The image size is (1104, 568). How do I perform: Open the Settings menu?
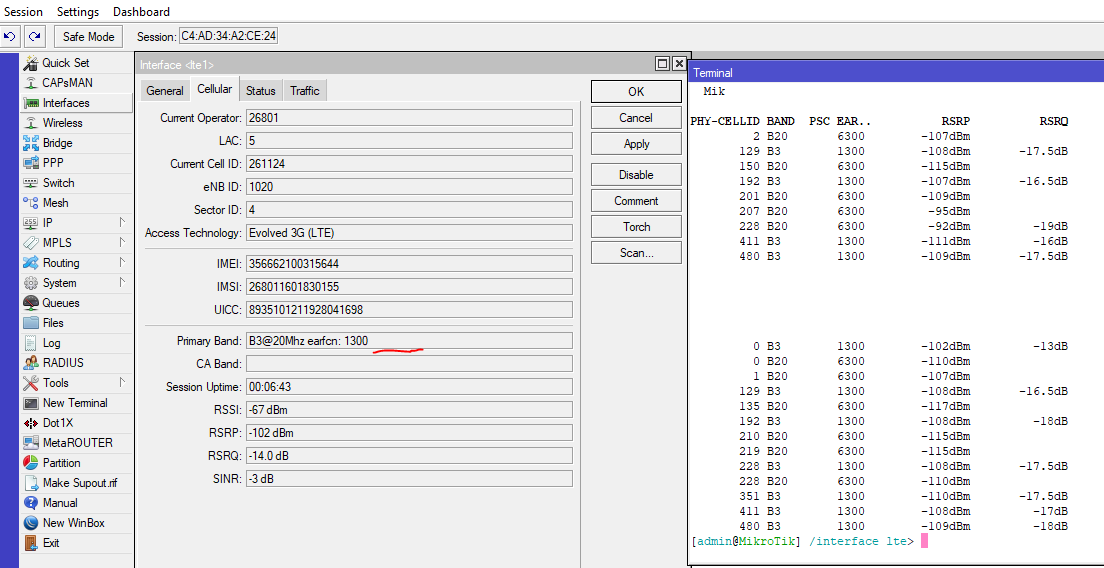pos(78,12)
